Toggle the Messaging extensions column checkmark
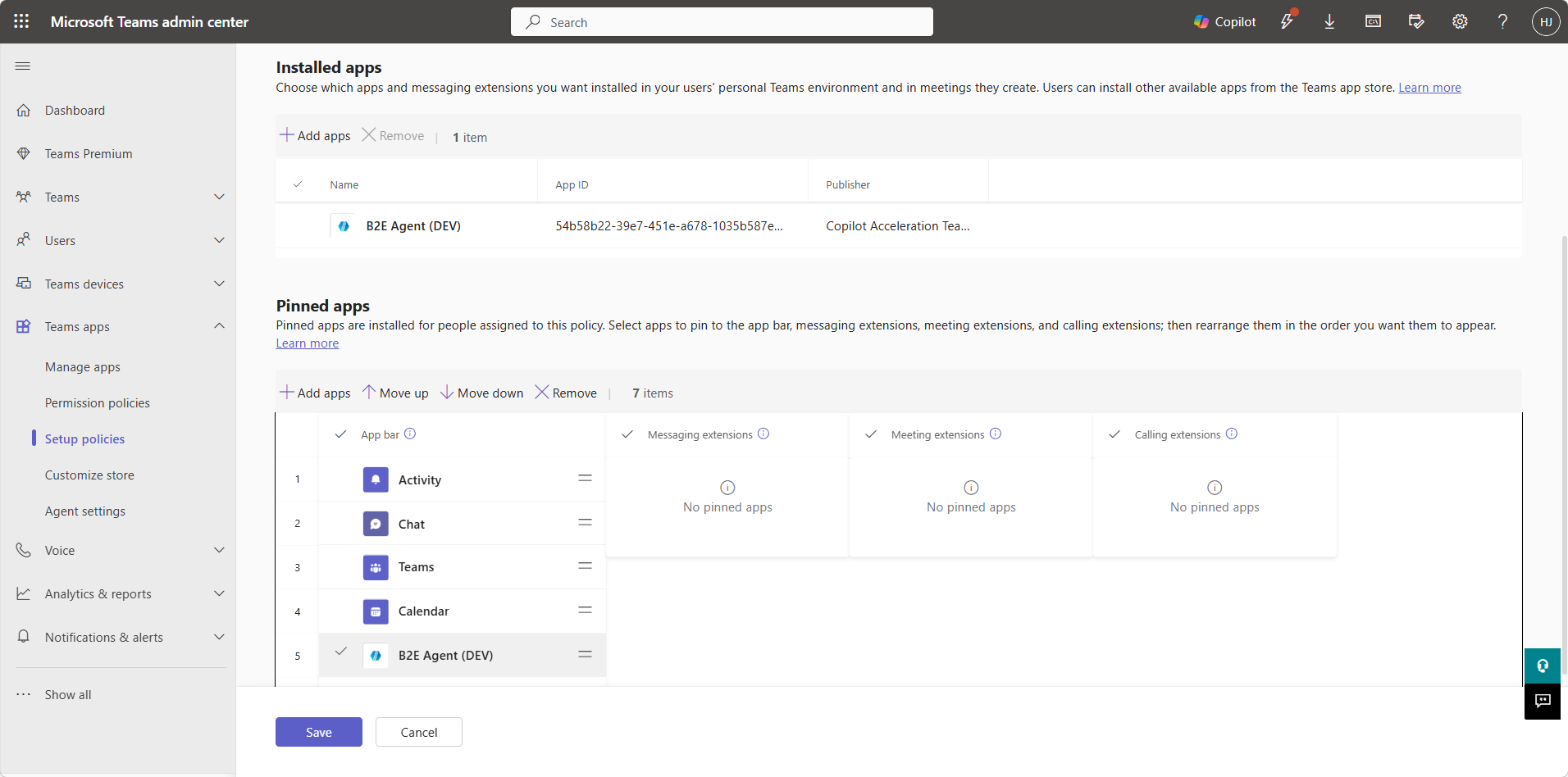 627,434
